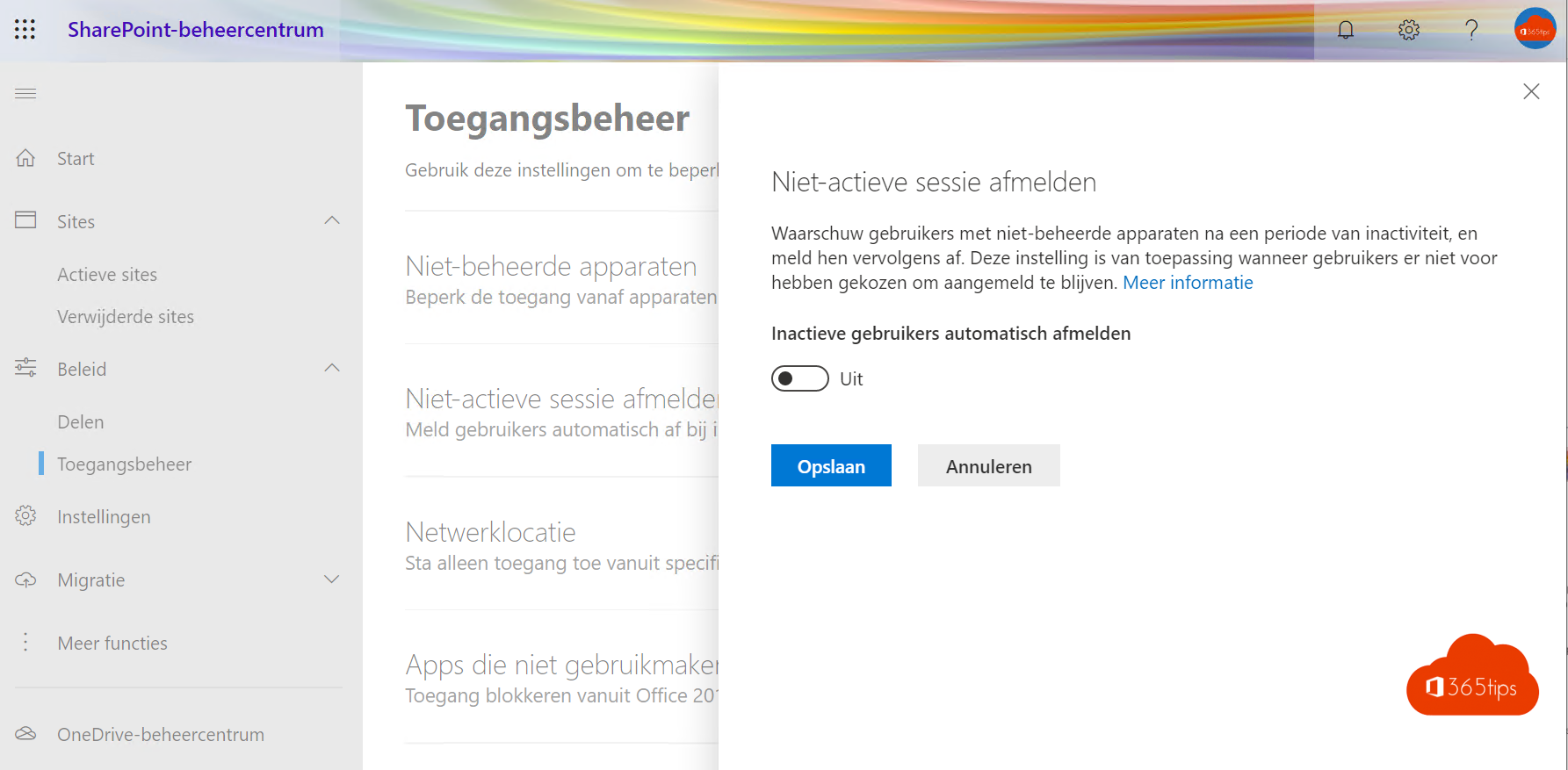Open the app launcher waffle icon
The image size is (1568, 770).
coord(25,30)
